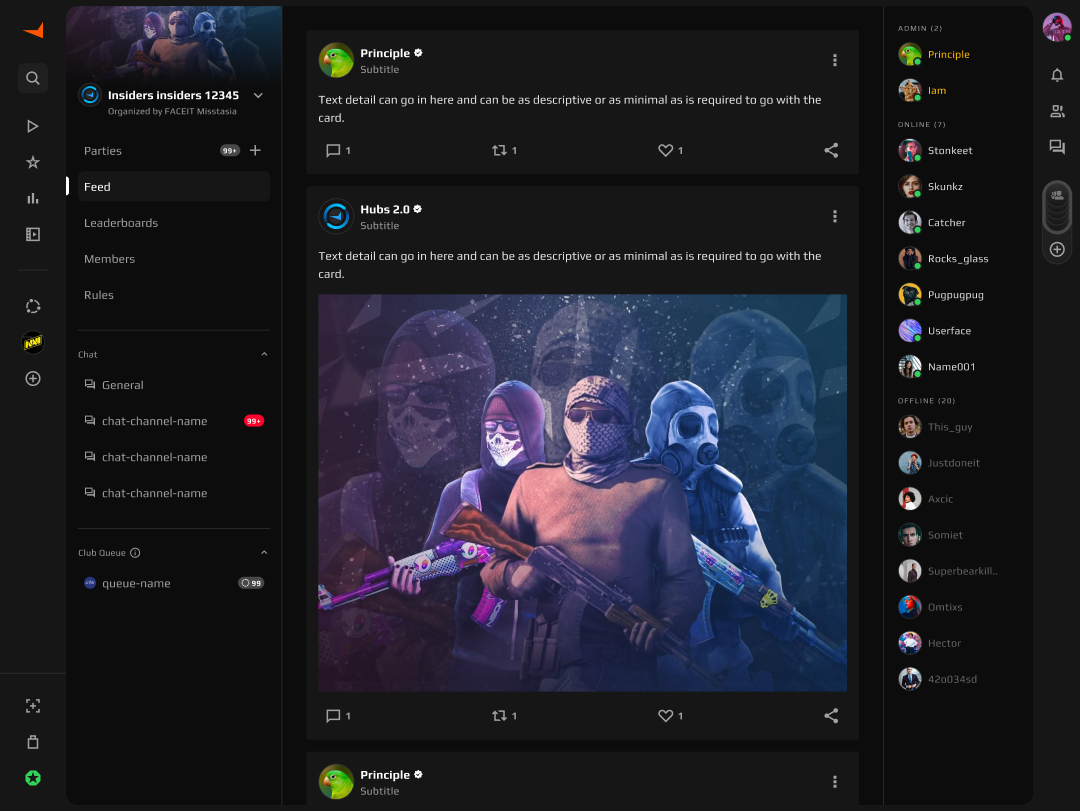The height and width of the screenshot is (811, 1080).
Task: Open admin Iam in the member list
Action: pyautogui.click(x=923, y=90)
